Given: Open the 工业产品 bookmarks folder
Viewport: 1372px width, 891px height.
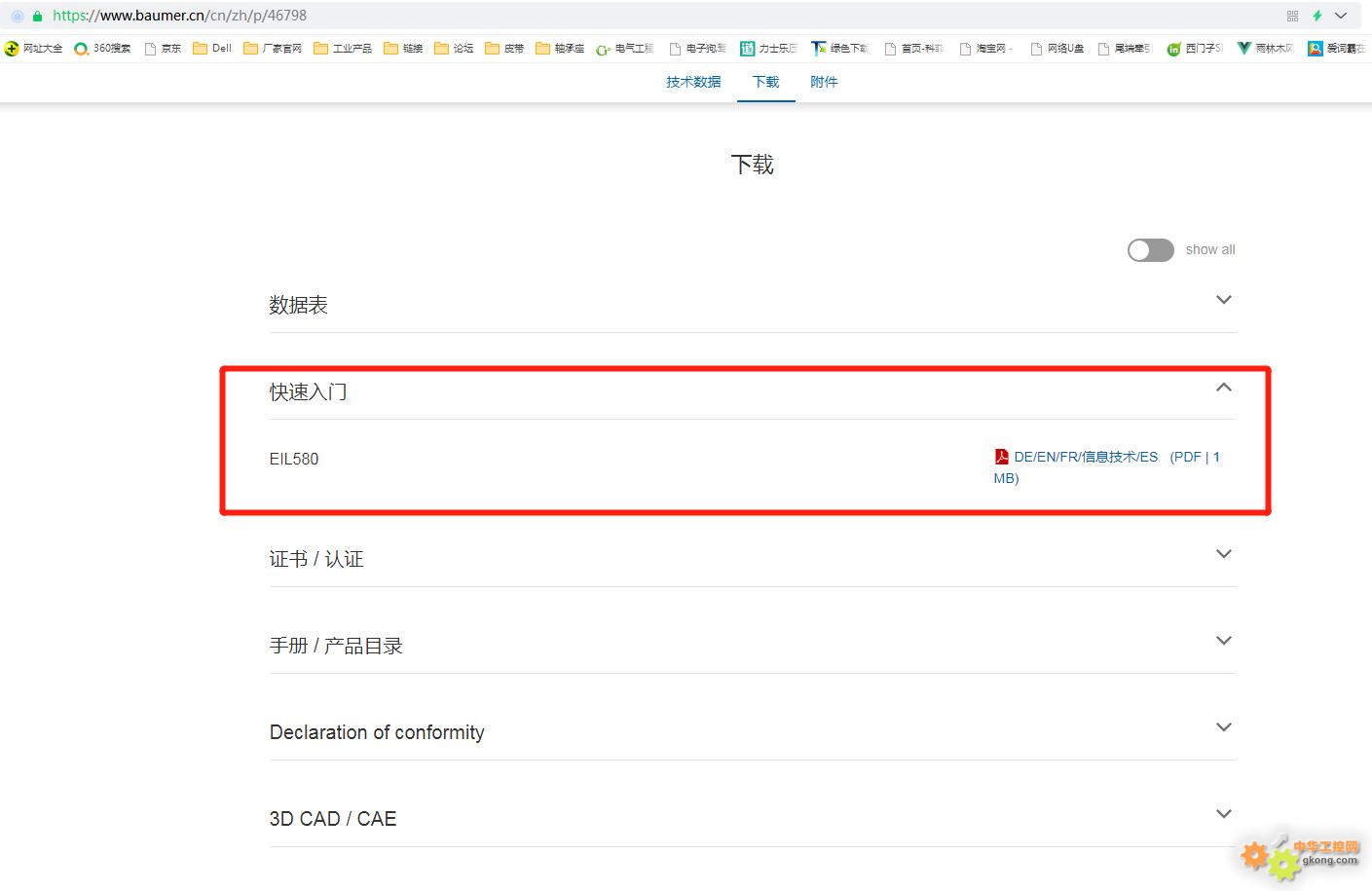Looking at the screenshot, I should tap(343, 48).
